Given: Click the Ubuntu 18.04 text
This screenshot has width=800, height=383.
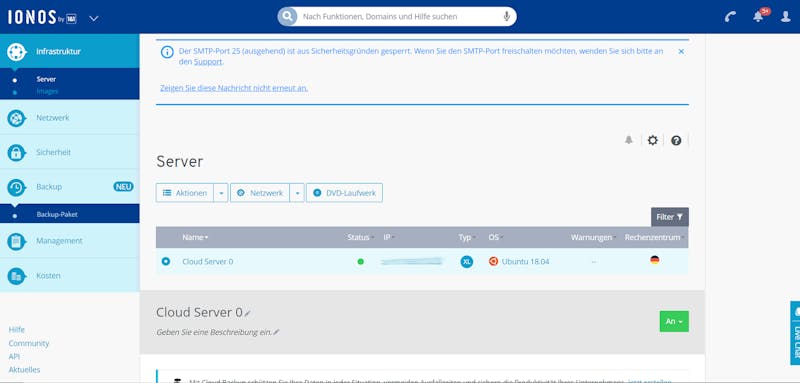Looking at the screenshot, I should click(x=525, y=262).
